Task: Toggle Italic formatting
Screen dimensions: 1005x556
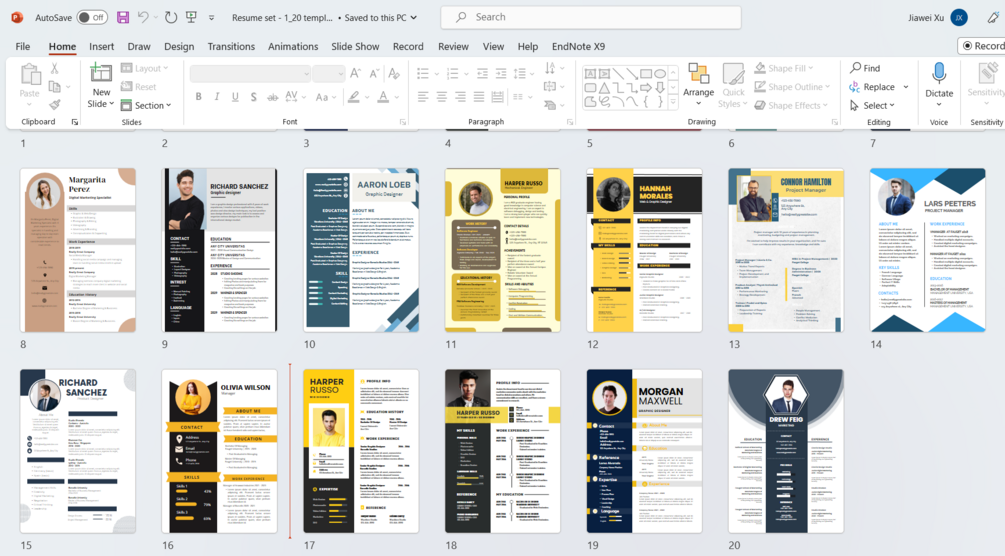Action: pyautogui.click(x=217, y=97)
